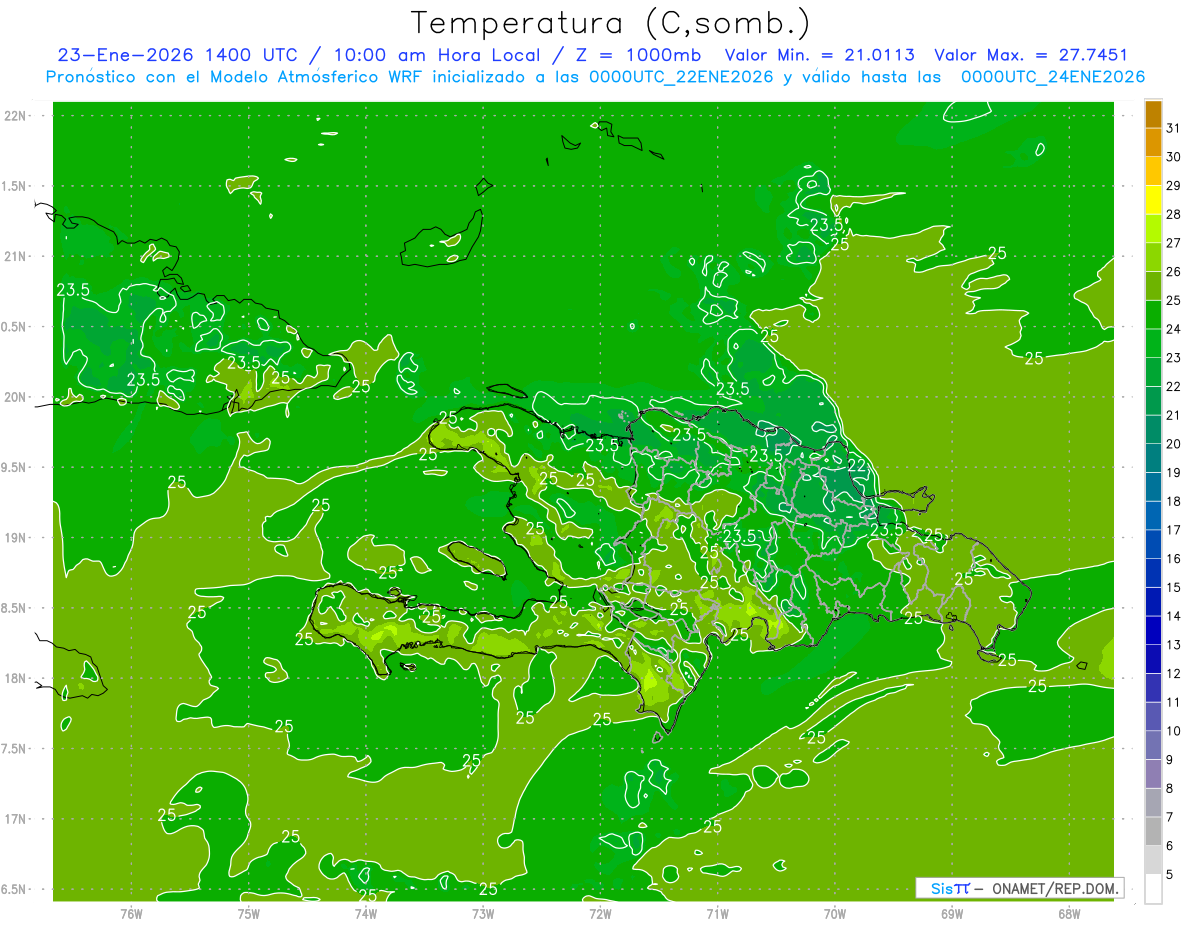Image resolution: width=1200 pixels, height=927 pixels.
Task: Click the 21N latitude axis label
Action: coord(17,256)
